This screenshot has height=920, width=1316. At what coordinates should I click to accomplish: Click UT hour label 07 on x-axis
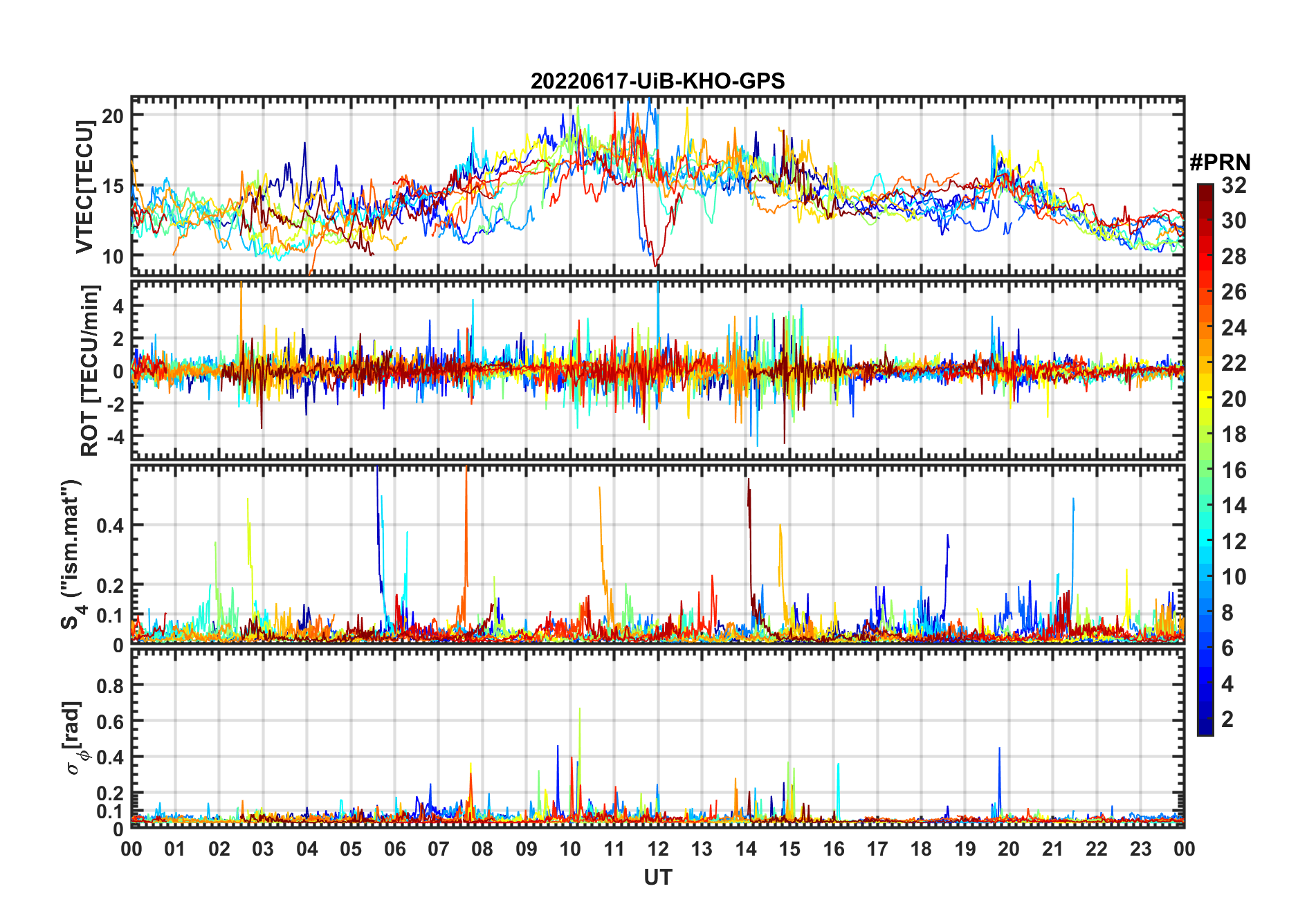439,849
